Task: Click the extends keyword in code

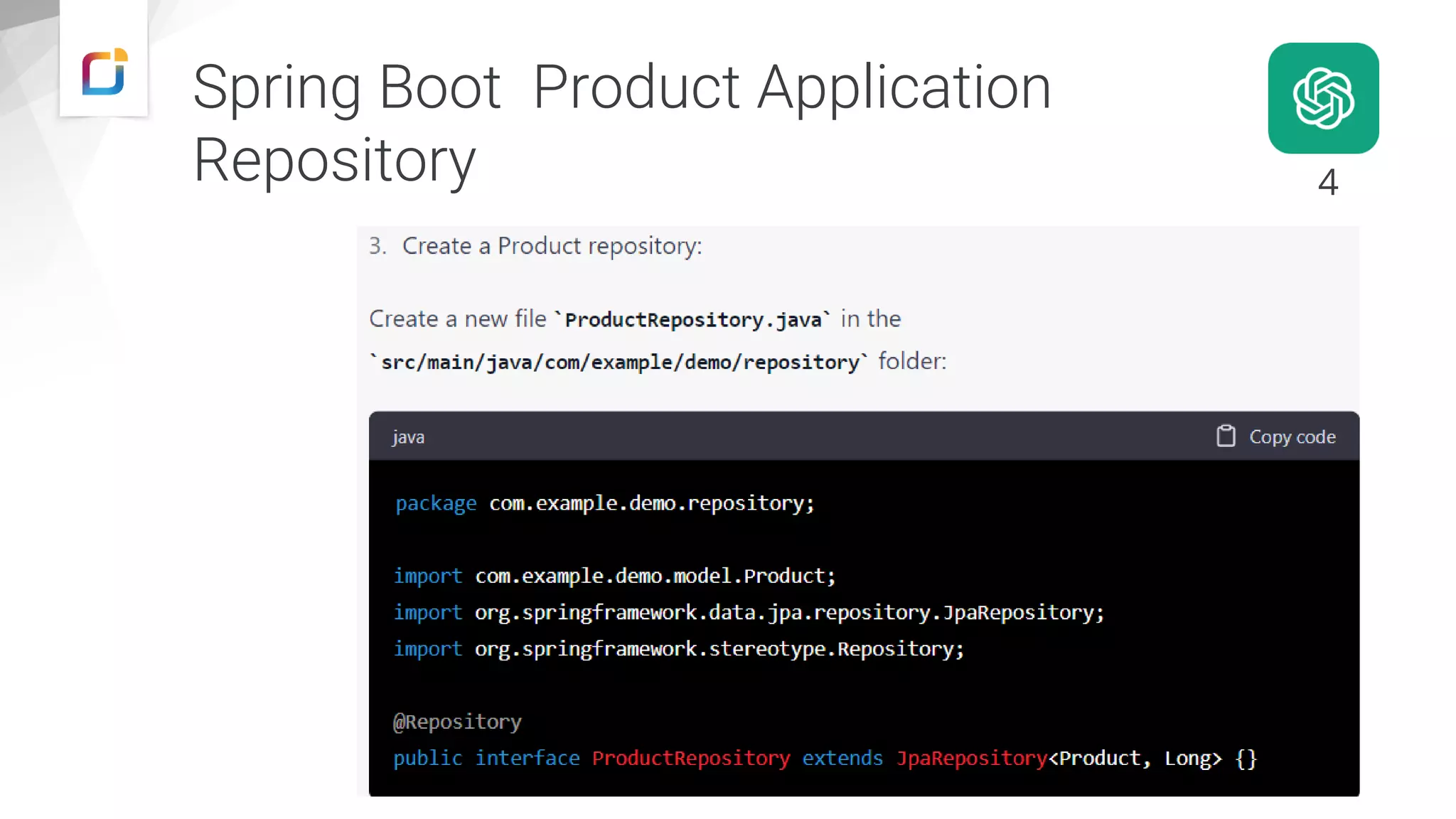Action: coord(842,759)
